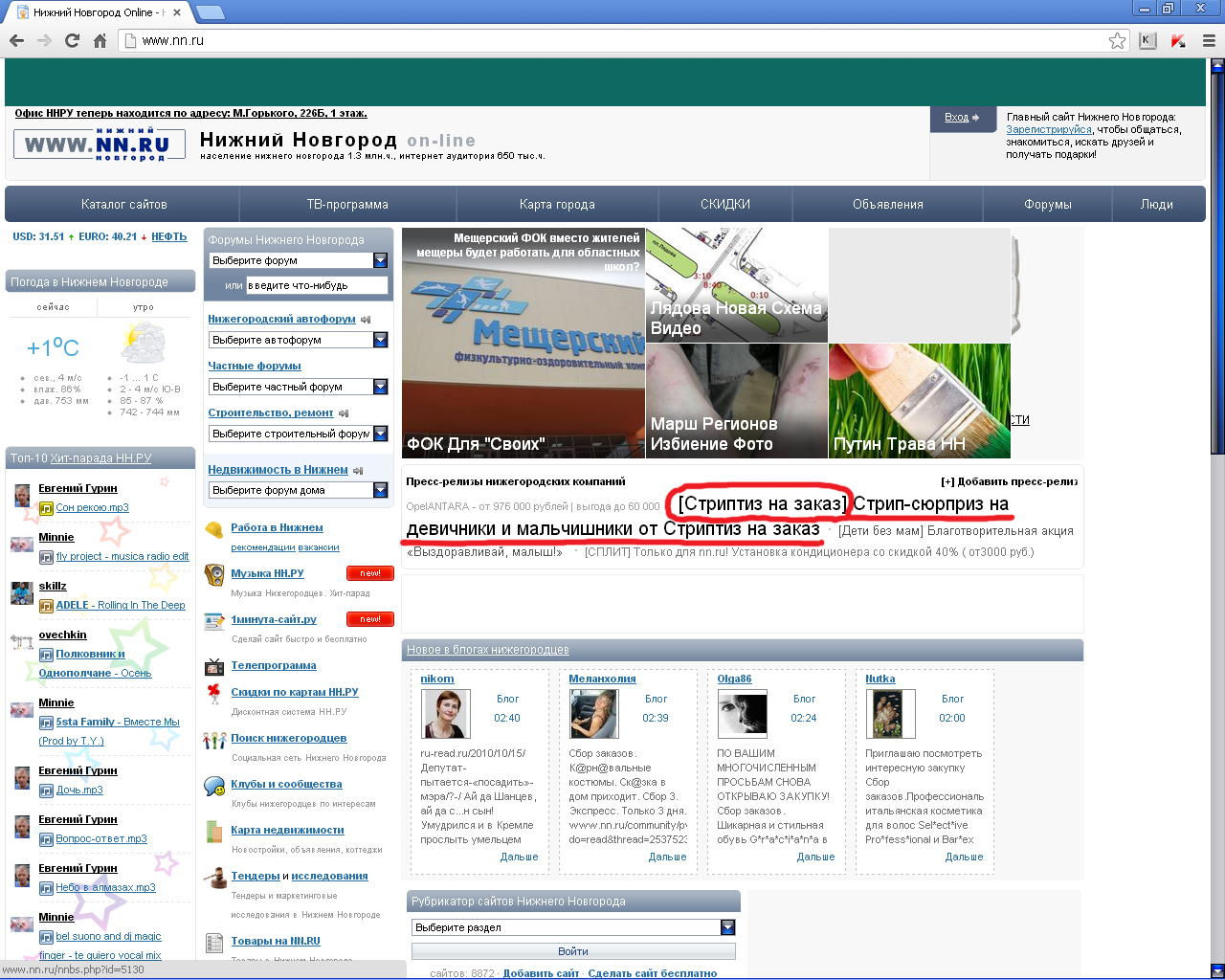Click the Сделать сайт бесплатно link

[x=653, y=973]
